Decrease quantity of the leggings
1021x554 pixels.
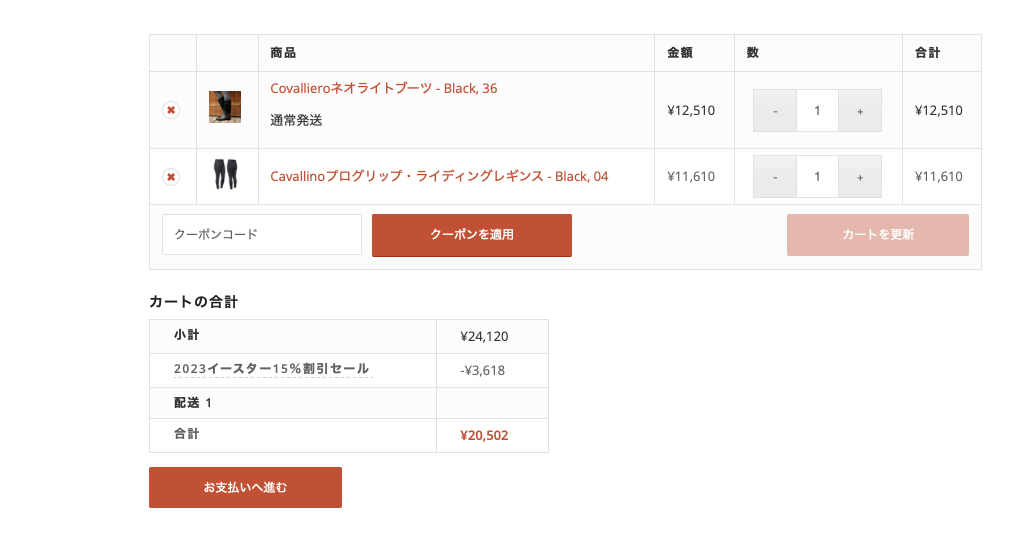tap(775, 177)
